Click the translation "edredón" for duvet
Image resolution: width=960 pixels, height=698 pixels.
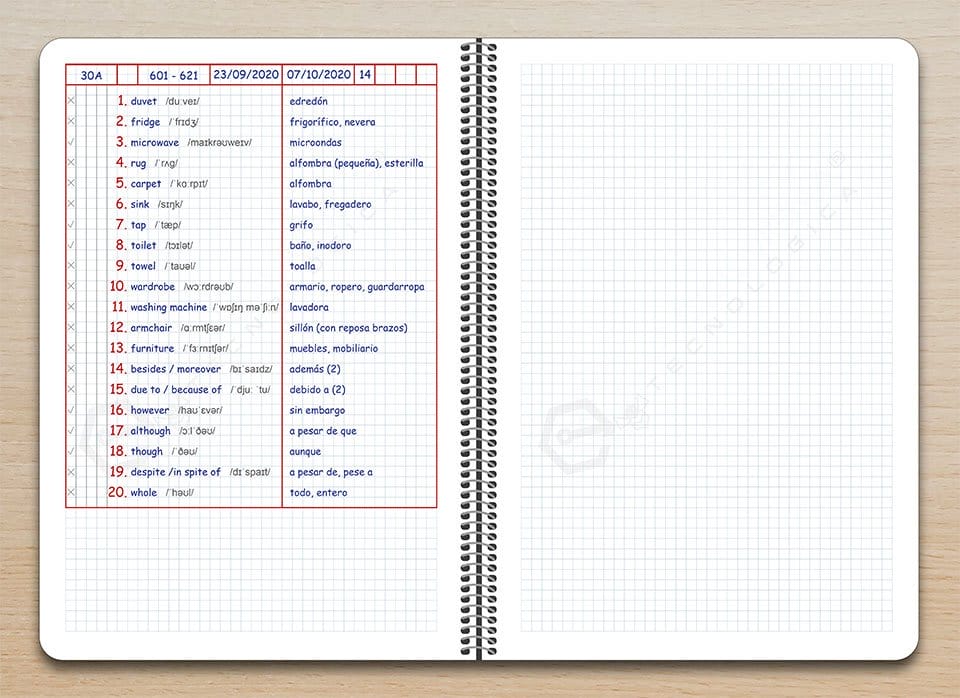pyautogui.click(x=306, y=100)
